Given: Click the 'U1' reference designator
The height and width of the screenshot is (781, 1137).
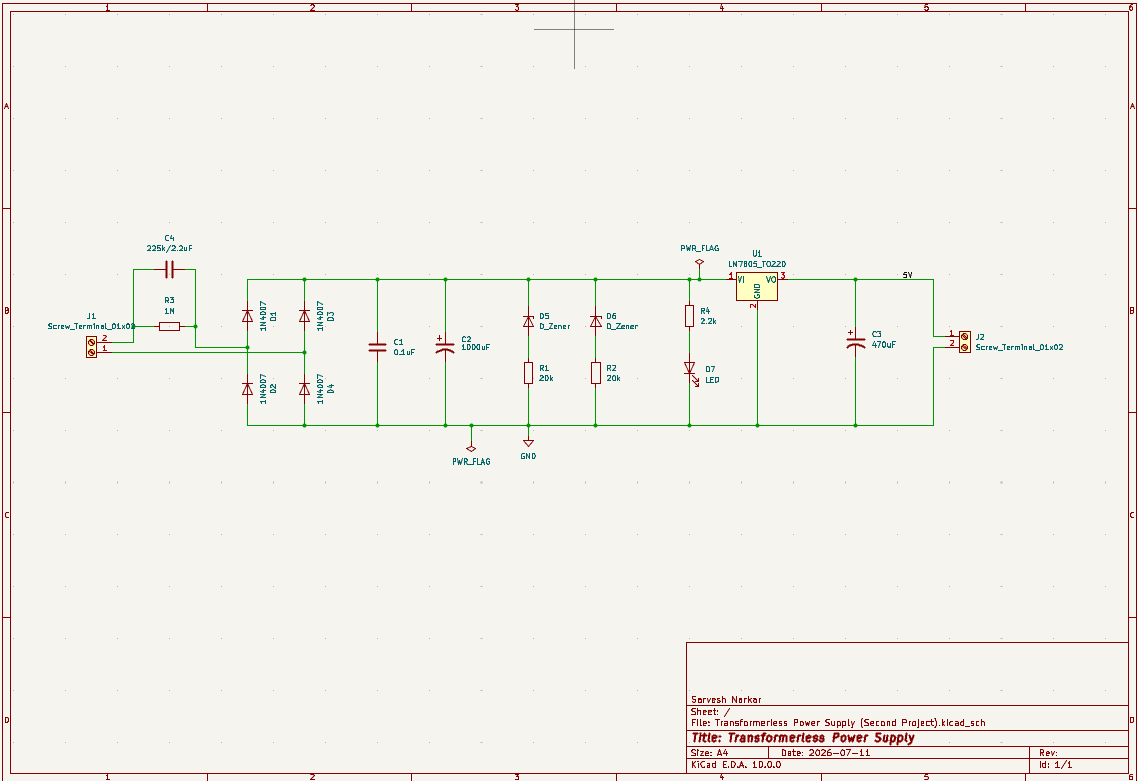Looking at the screenshot, I should click(757, 254).
